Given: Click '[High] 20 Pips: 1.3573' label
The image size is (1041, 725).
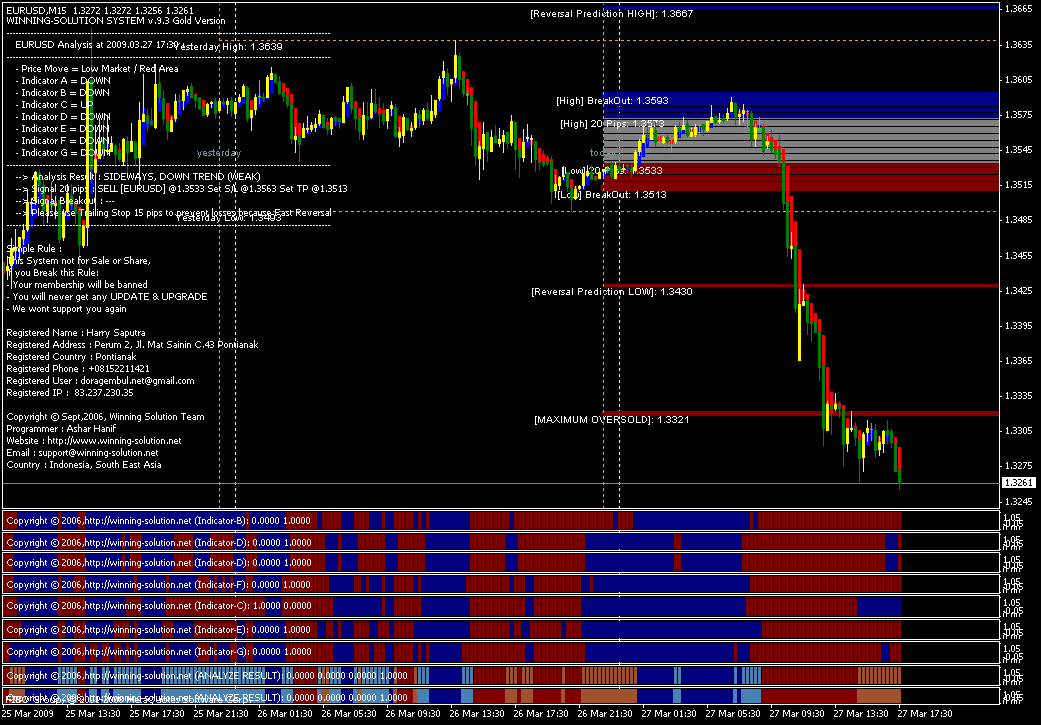Looking at the screenshot, I should tap(612, 123).
